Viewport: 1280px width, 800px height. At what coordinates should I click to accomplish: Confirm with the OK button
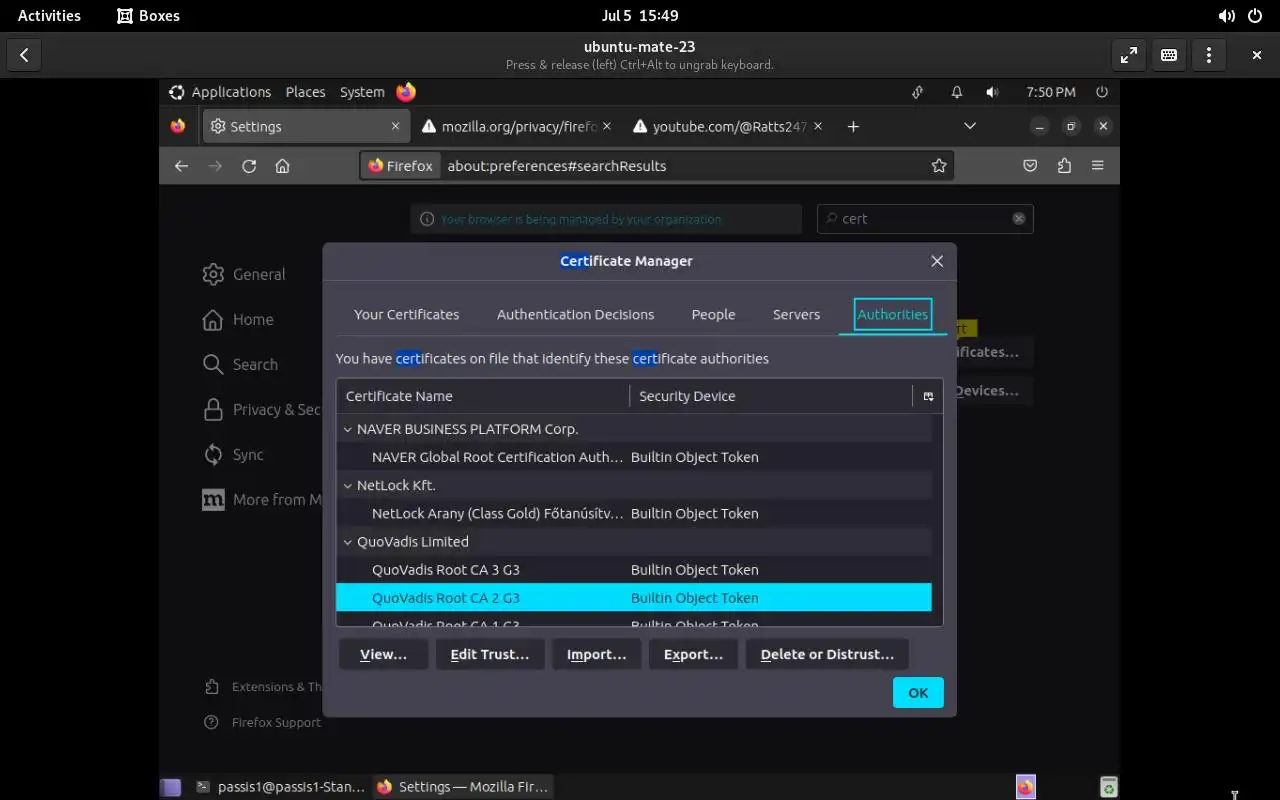coord(918,693)
